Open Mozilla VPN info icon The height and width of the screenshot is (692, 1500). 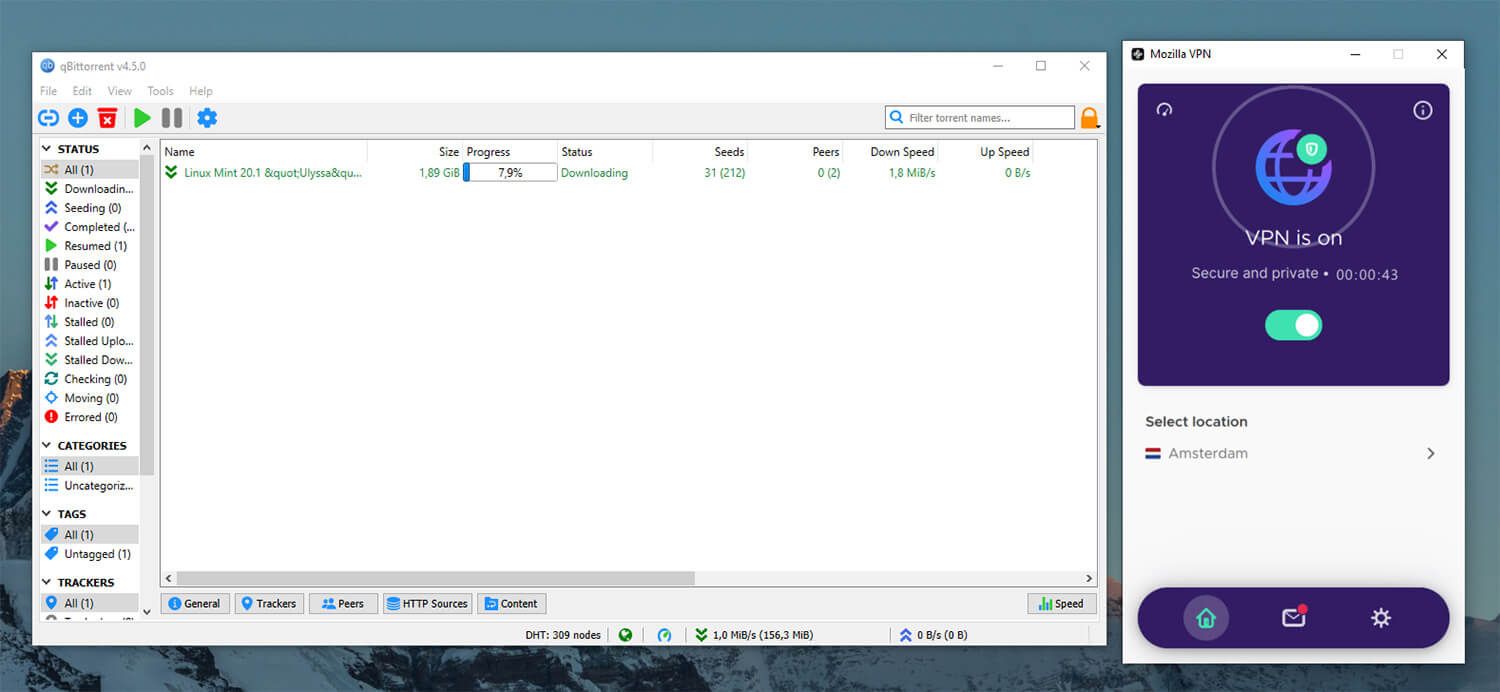[x=1423, y=110]
